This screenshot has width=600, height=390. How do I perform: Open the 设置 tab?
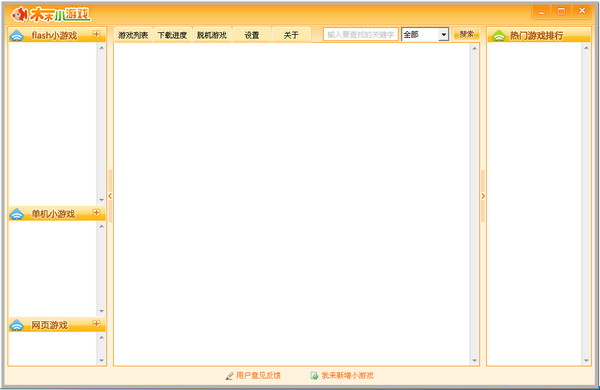click(252, 35)
